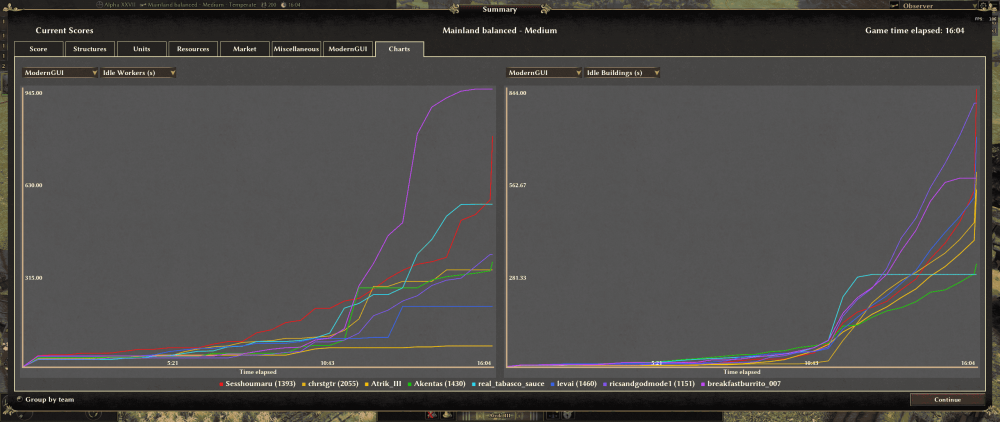This screenshot has height=422, width=1000.
Task: Open left chart ModernGUI category dropdown
Action: [x=60, y=73]
